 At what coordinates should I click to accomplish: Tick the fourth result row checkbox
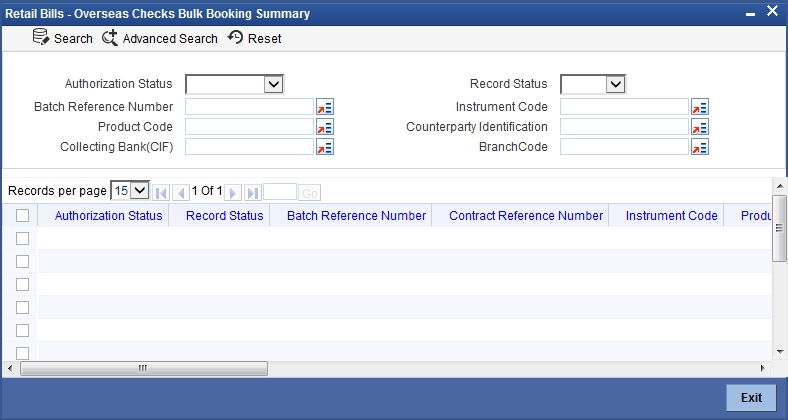tap(22, 307)
